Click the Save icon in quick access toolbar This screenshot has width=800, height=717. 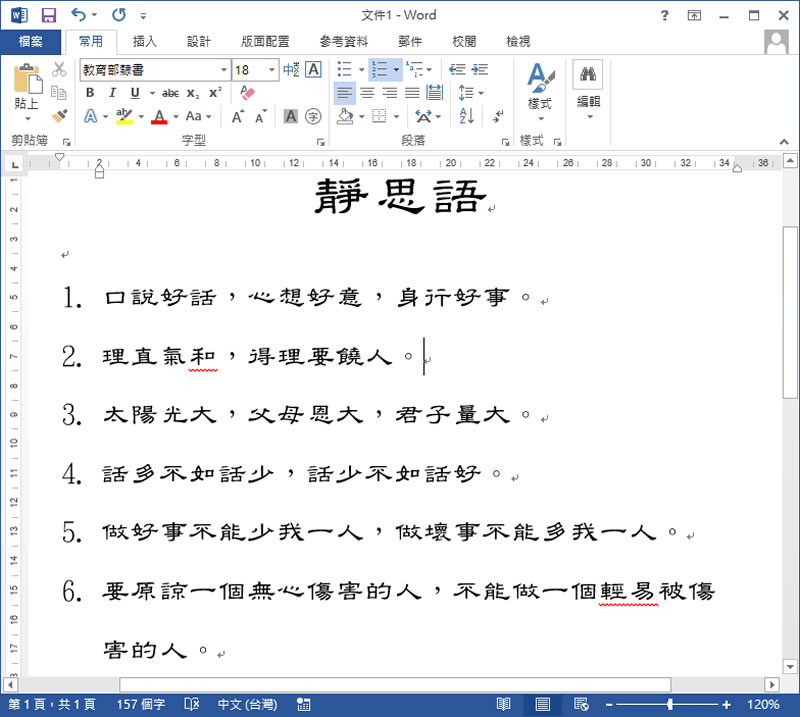coord(49,15)
